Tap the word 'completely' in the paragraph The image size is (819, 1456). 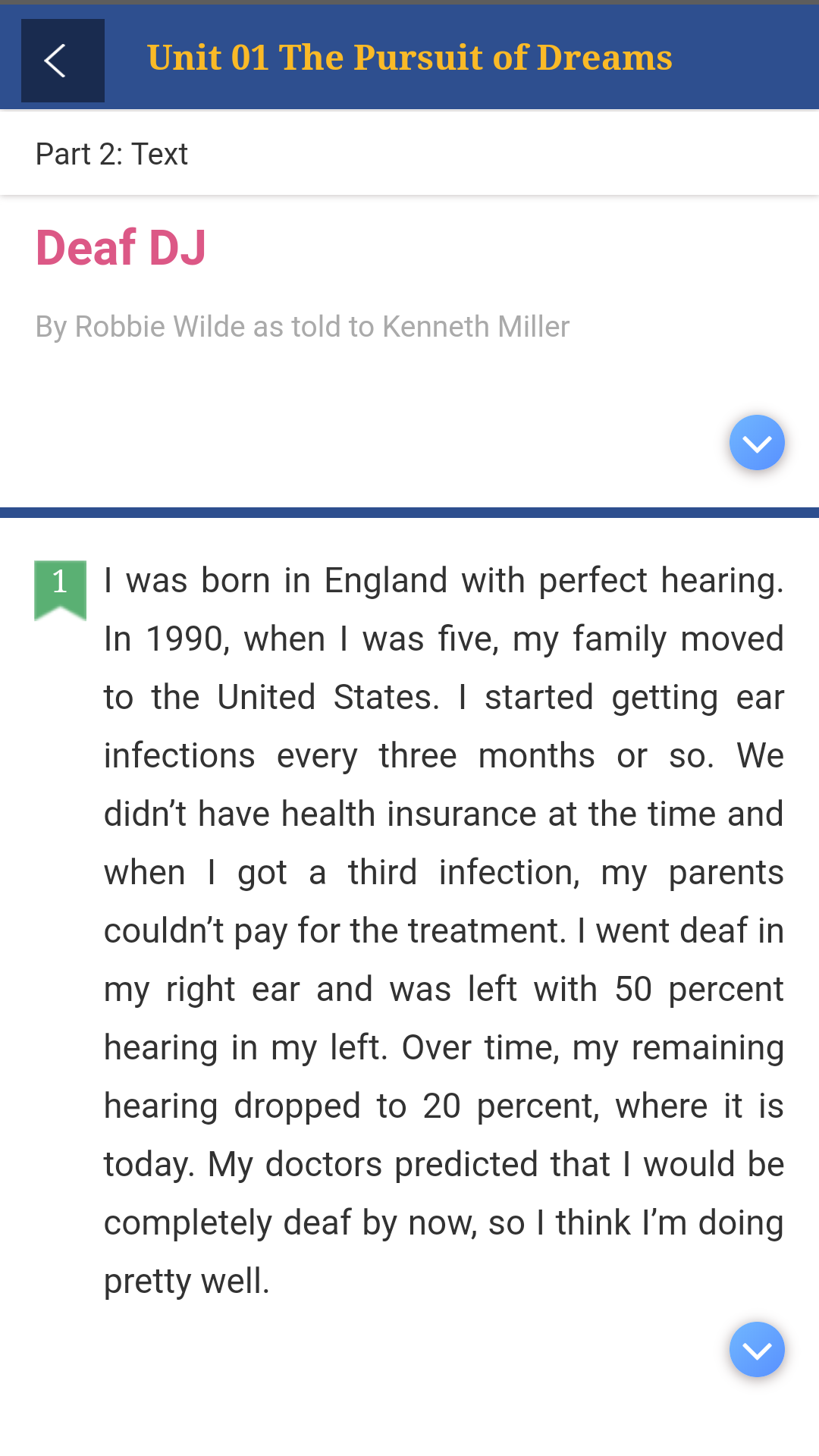click(x=187, y=1223)
